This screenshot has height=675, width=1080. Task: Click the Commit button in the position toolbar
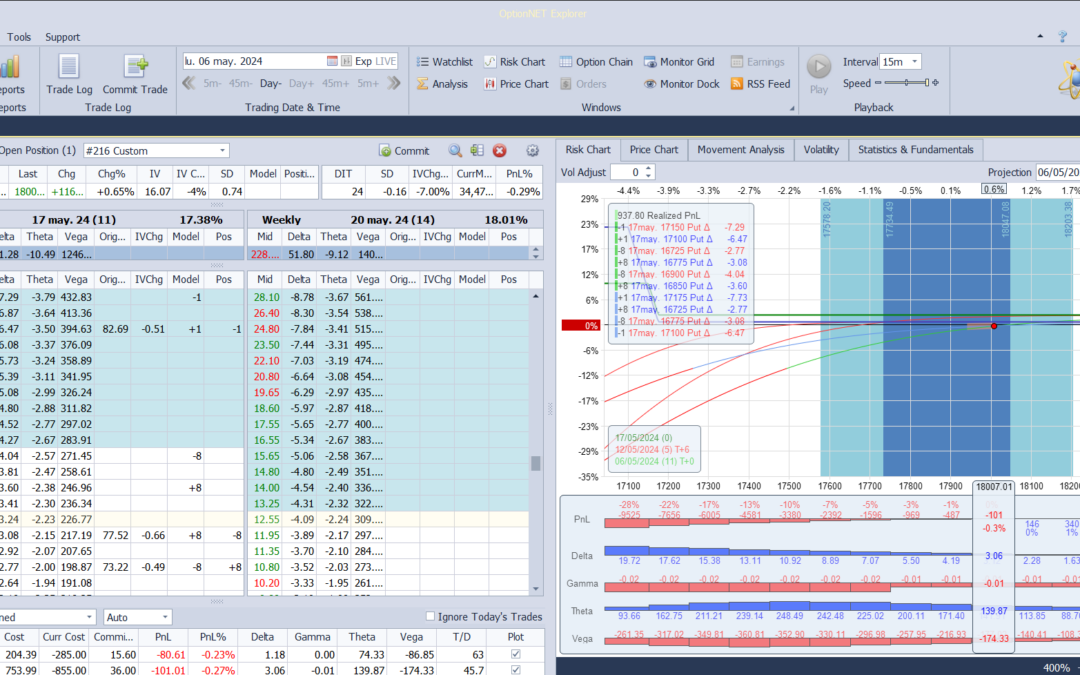point(404,151)
